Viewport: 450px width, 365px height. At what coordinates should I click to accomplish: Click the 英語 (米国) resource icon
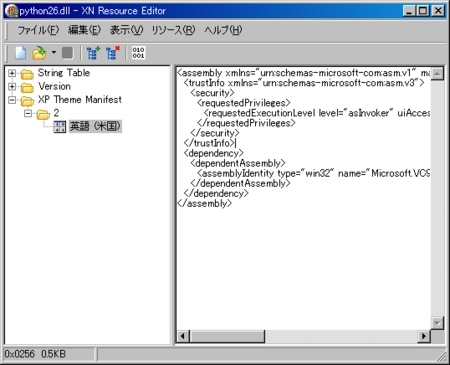[x=60, y=127]
